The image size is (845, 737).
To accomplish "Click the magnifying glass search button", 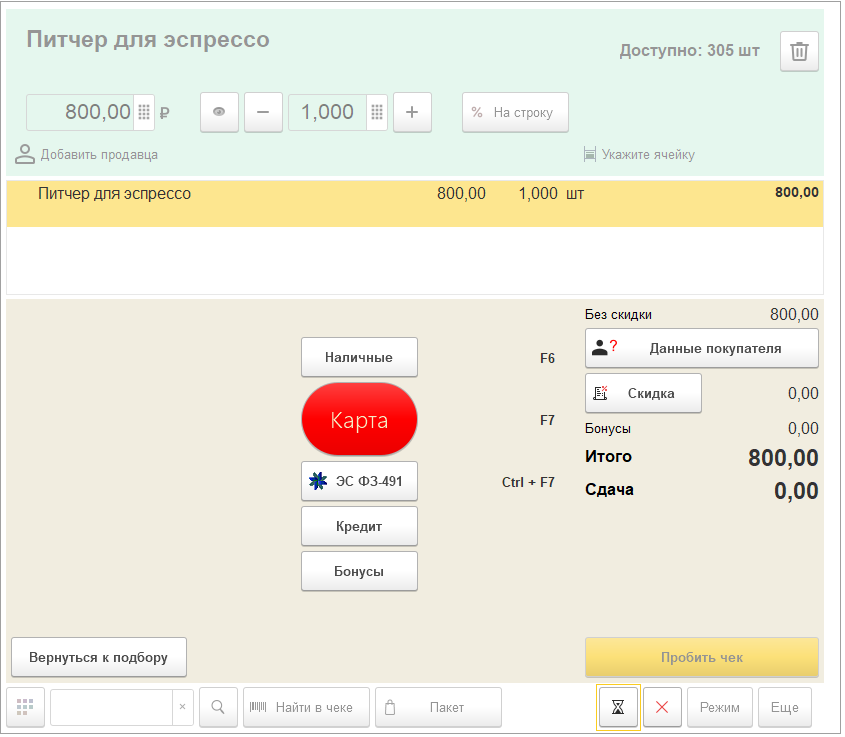I will (x=218, y=707).
